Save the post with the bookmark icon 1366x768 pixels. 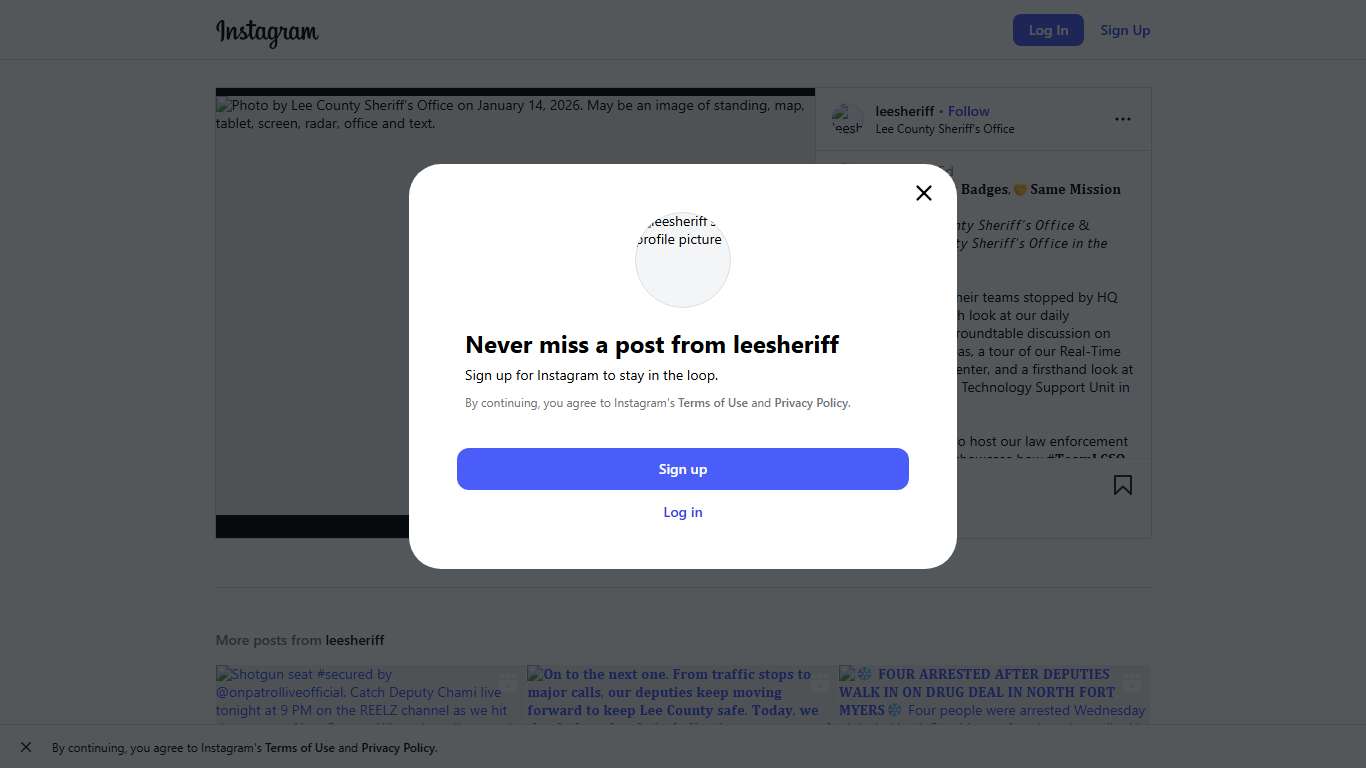[x=1123, y=485]
